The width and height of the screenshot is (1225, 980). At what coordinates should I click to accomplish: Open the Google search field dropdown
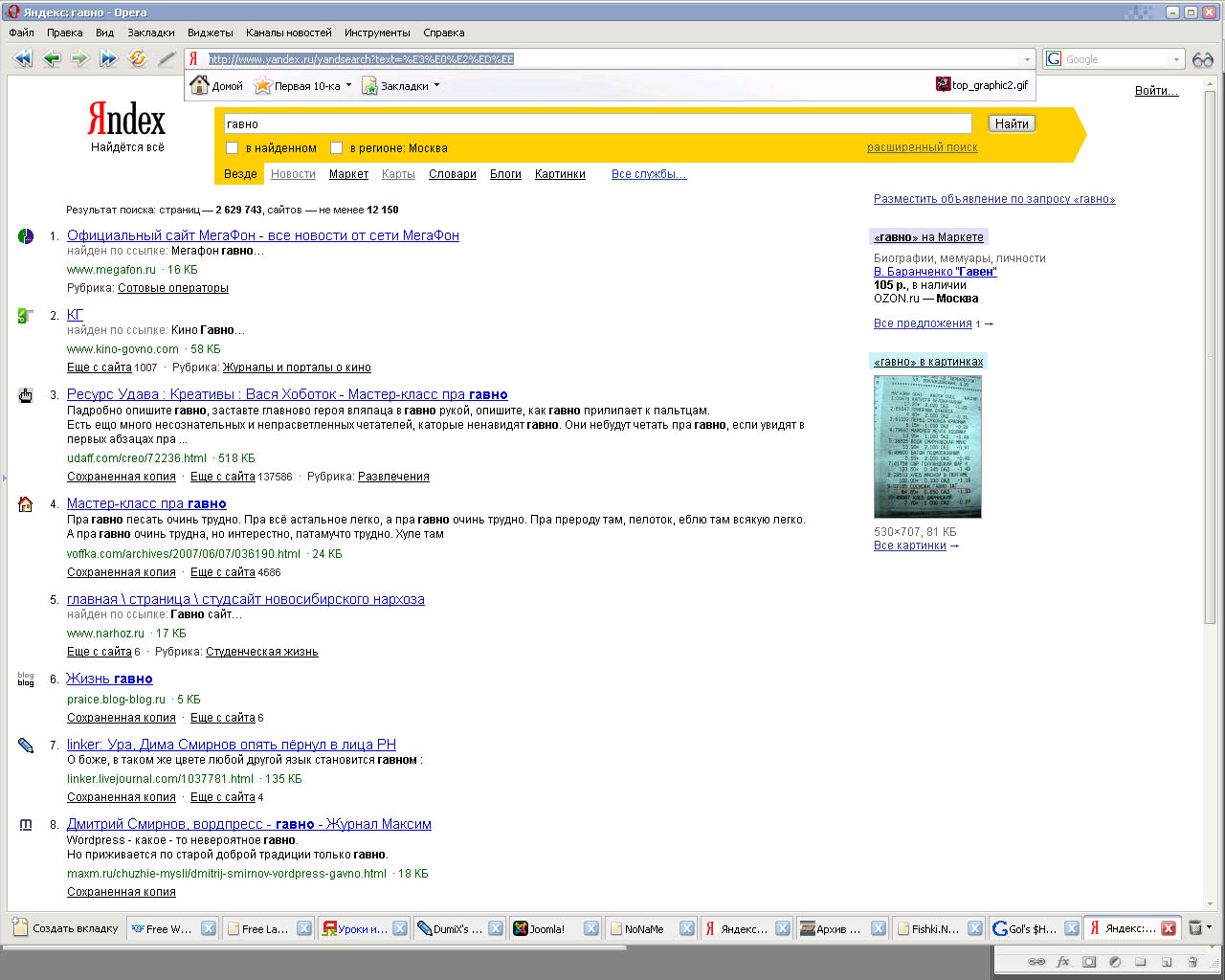click(x=1176, y=59)
